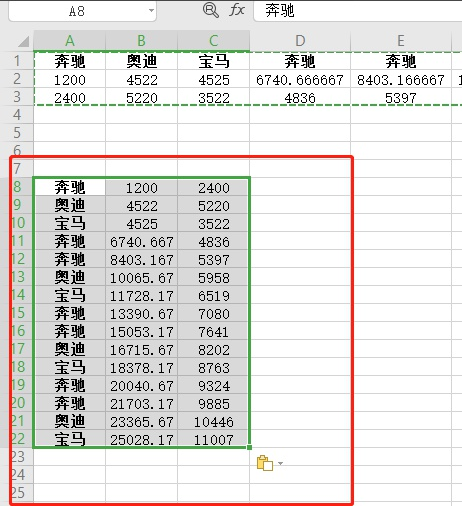Click the selection fill handle at C22 corner
The height and width of the screenshot is (506, 462).
pos(250,447)
